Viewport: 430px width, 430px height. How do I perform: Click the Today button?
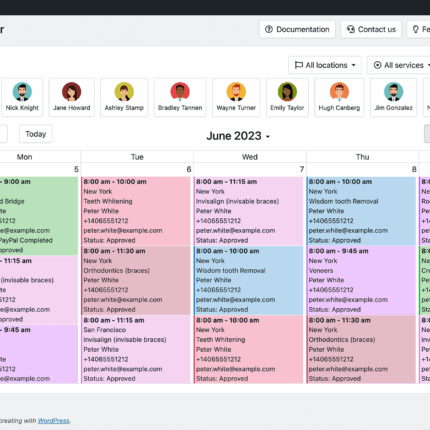tap(36, 134)
